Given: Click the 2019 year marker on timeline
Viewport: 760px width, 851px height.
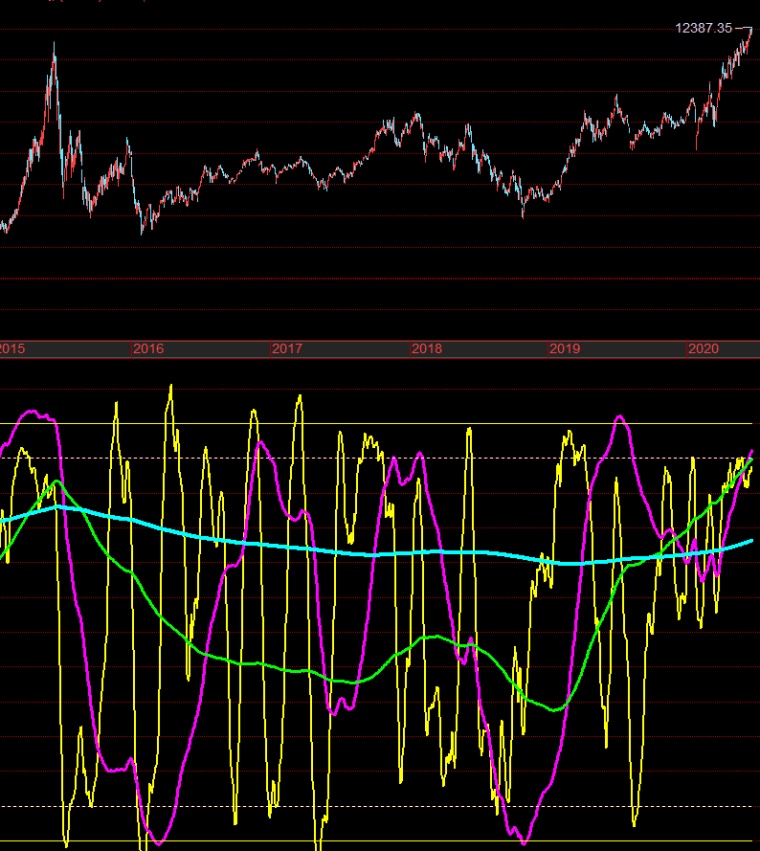Looking at the screenshot, I should click(565, 348).
